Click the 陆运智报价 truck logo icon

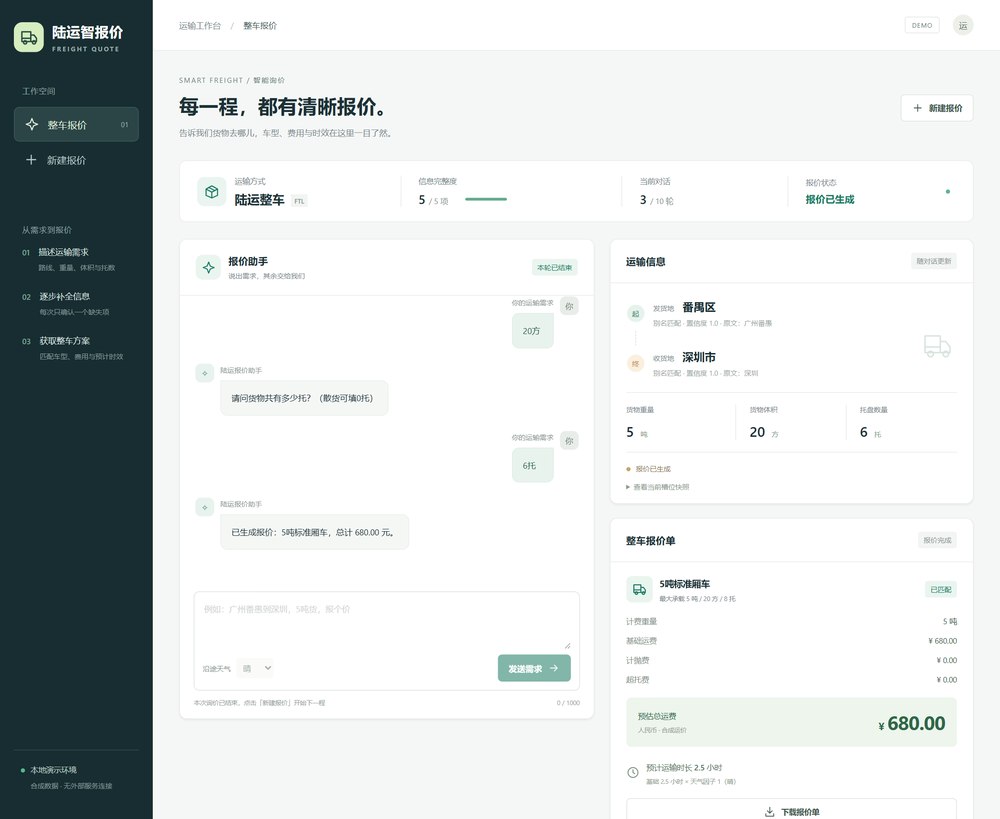point(29,38)
